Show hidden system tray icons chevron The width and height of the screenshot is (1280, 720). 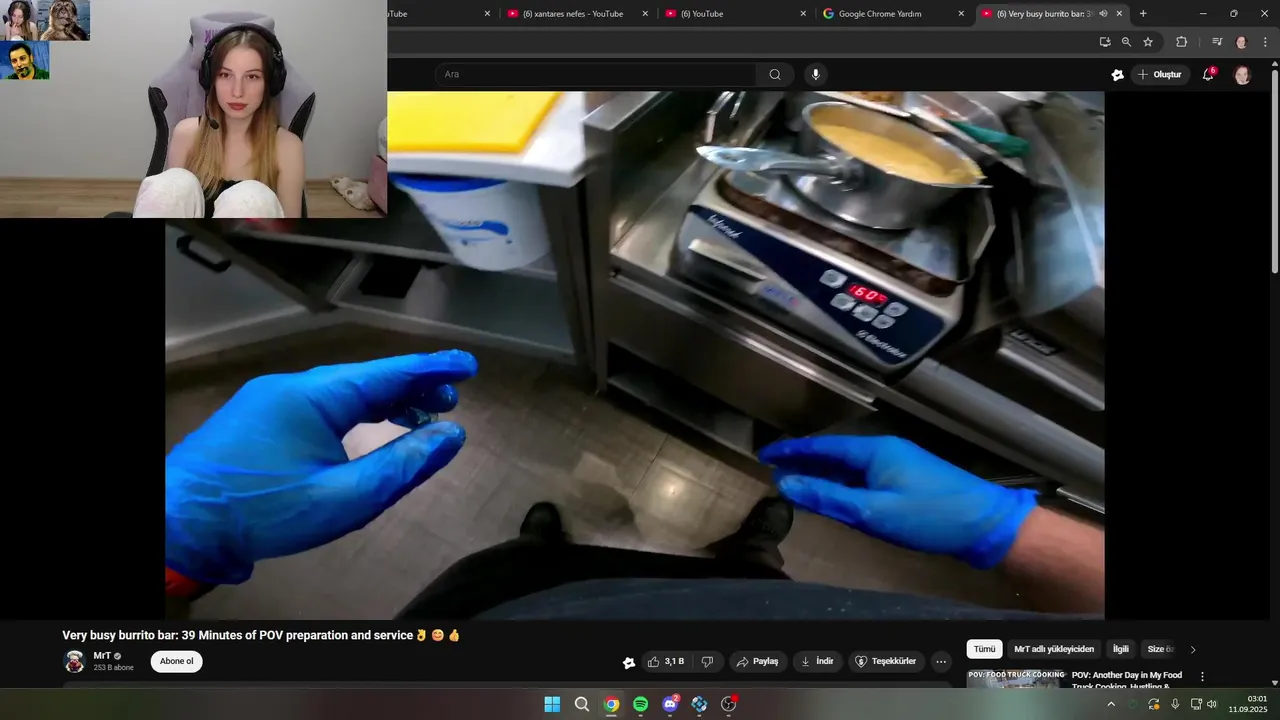(x=1110, y=704)
